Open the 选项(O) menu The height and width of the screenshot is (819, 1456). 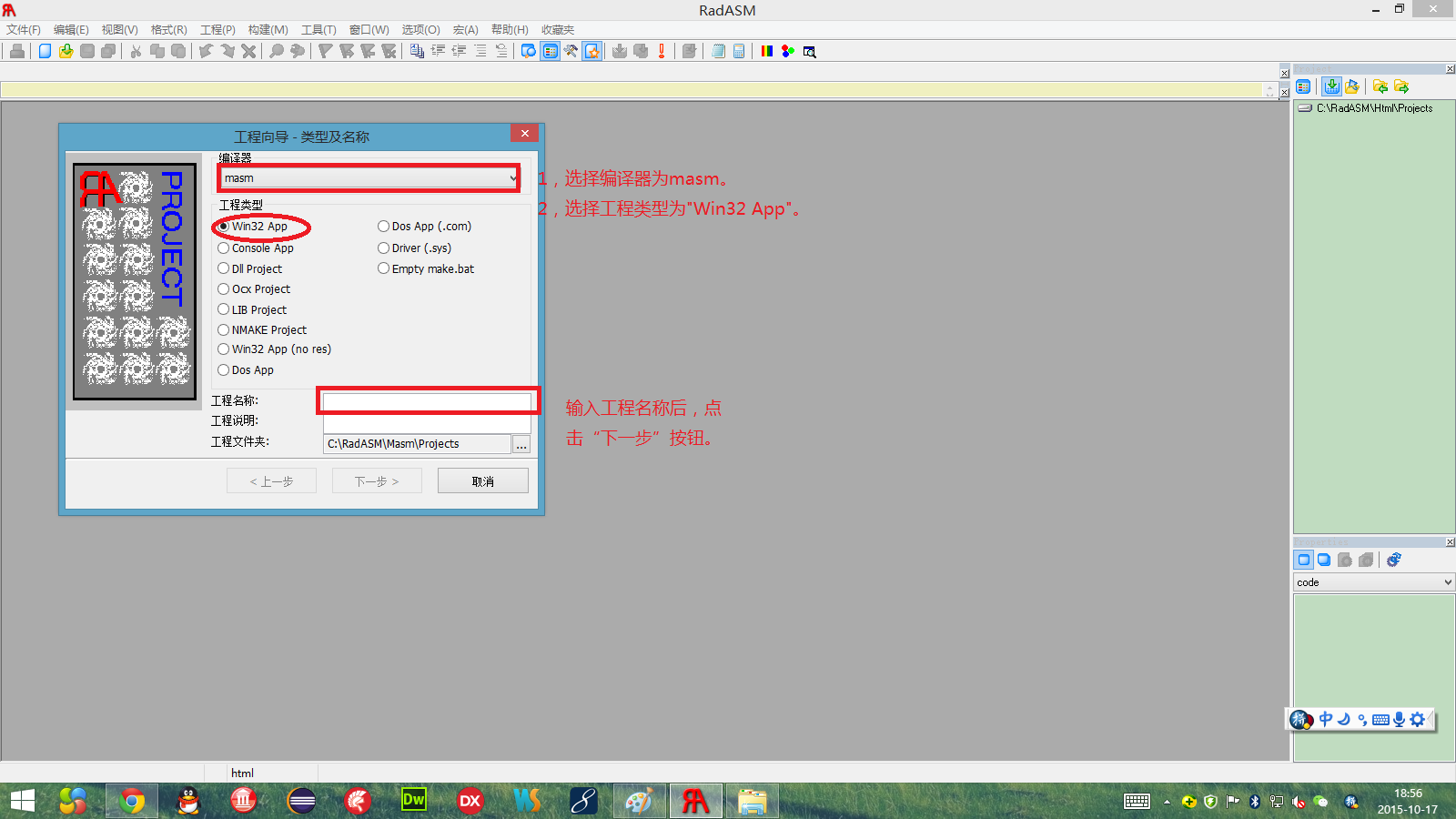(x=420, y=29)
